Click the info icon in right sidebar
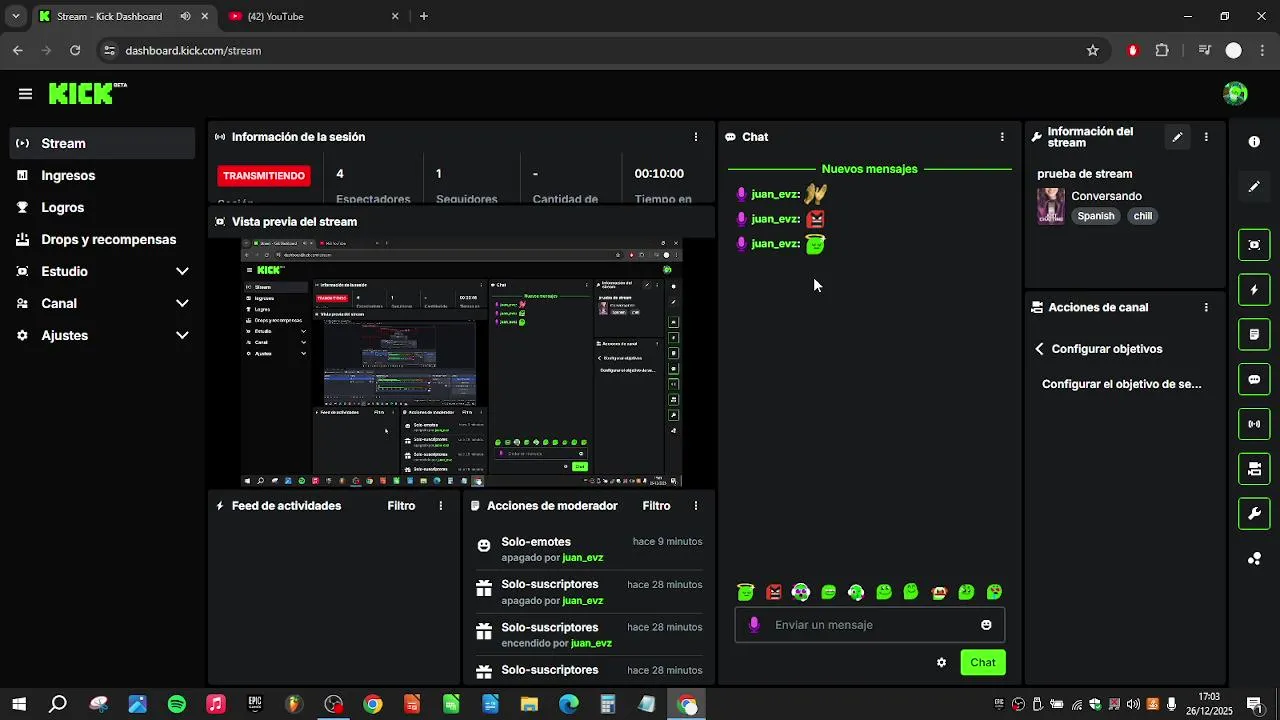Screen dimensions: 1280x720 coord(1254,142)
